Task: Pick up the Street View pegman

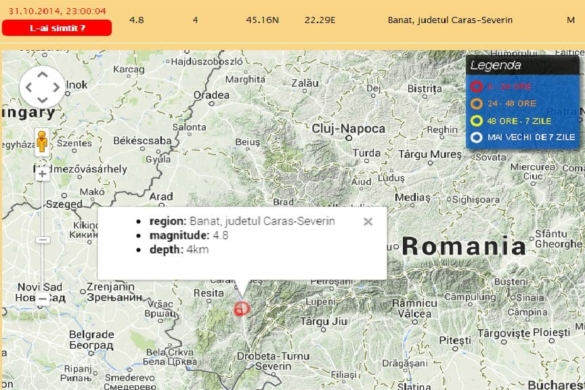Action: (42, 142)
